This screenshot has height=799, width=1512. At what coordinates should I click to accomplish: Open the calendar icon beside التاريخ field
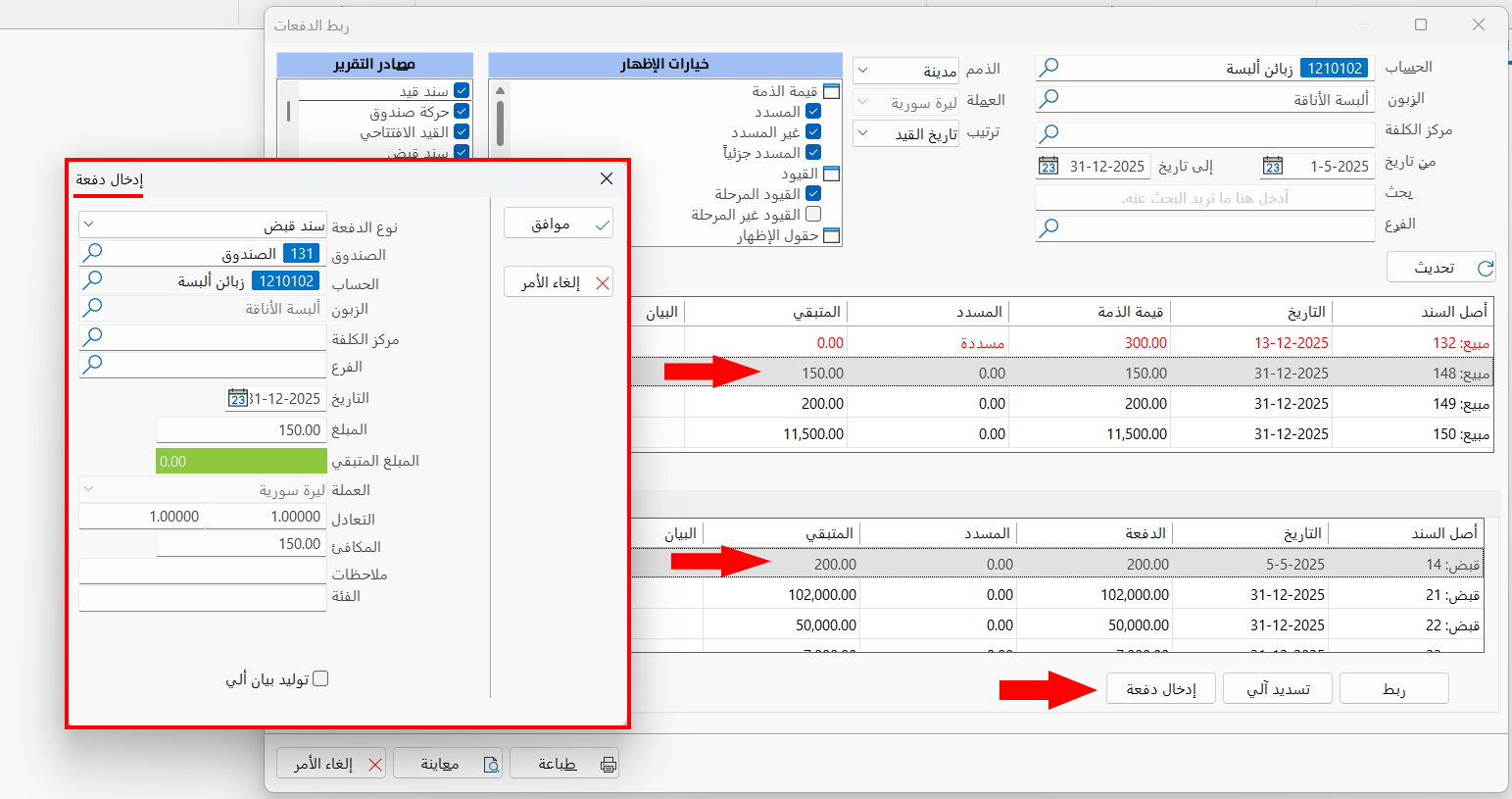coord(236,398)
